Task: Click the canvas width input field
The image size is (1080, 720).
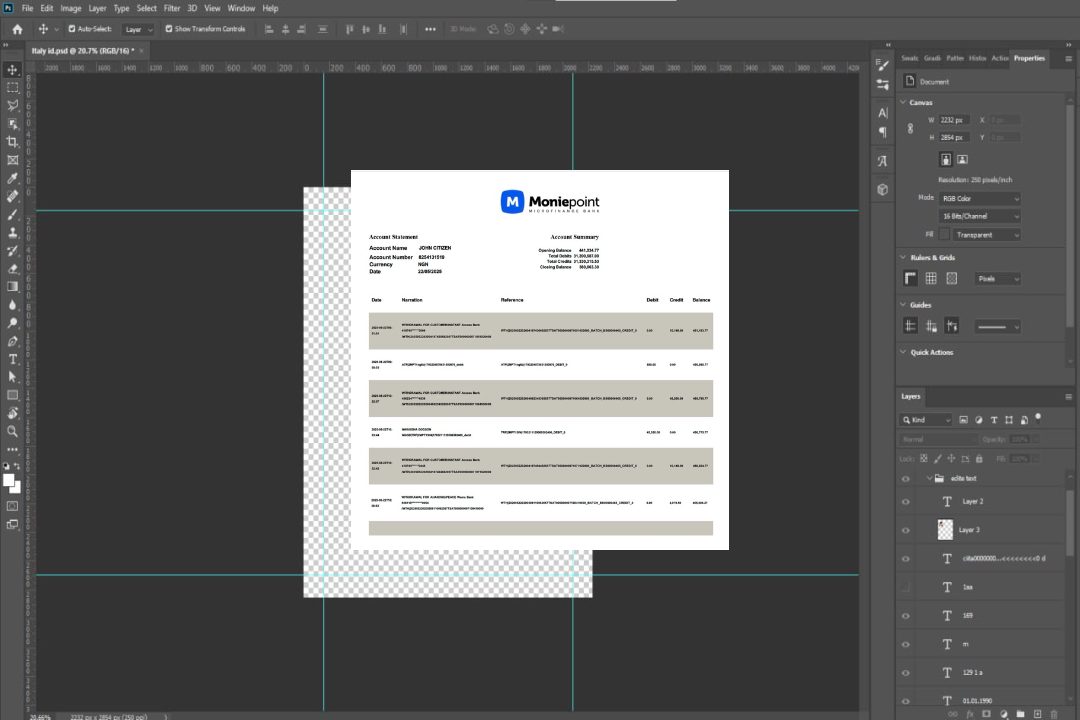Action: point(954,120)
